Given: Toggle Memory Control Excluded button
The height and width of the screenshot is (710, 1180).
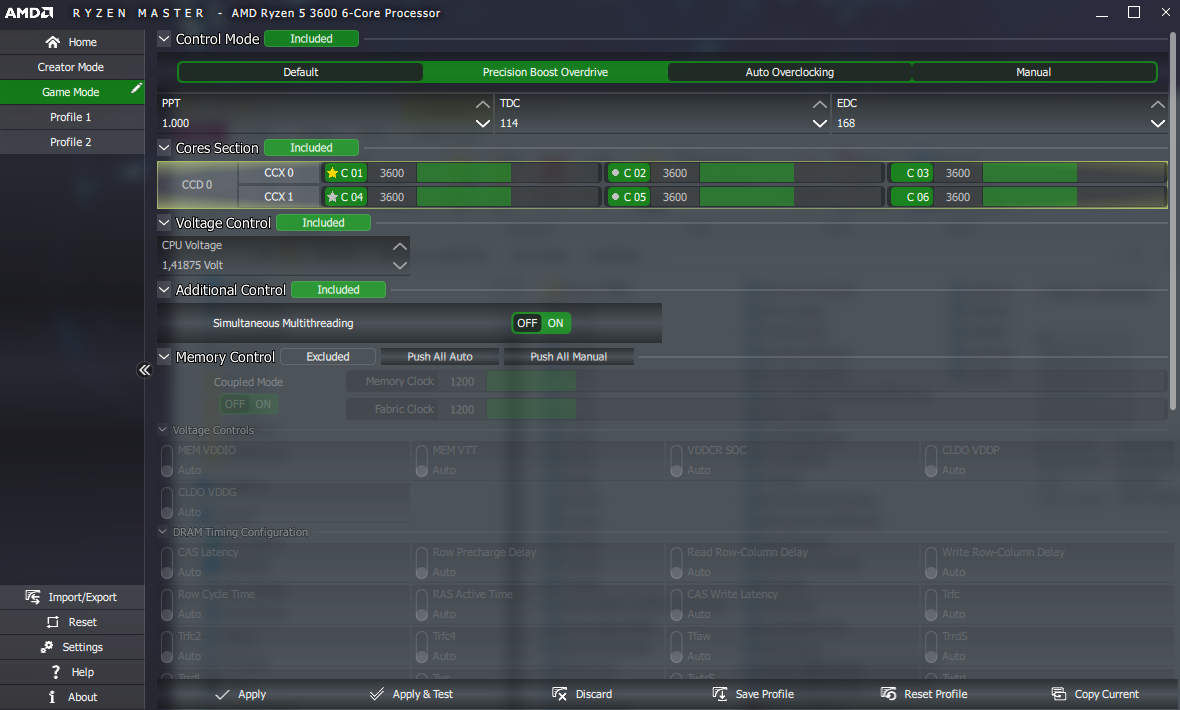Looking at the screenshot, I should (328, 357).
